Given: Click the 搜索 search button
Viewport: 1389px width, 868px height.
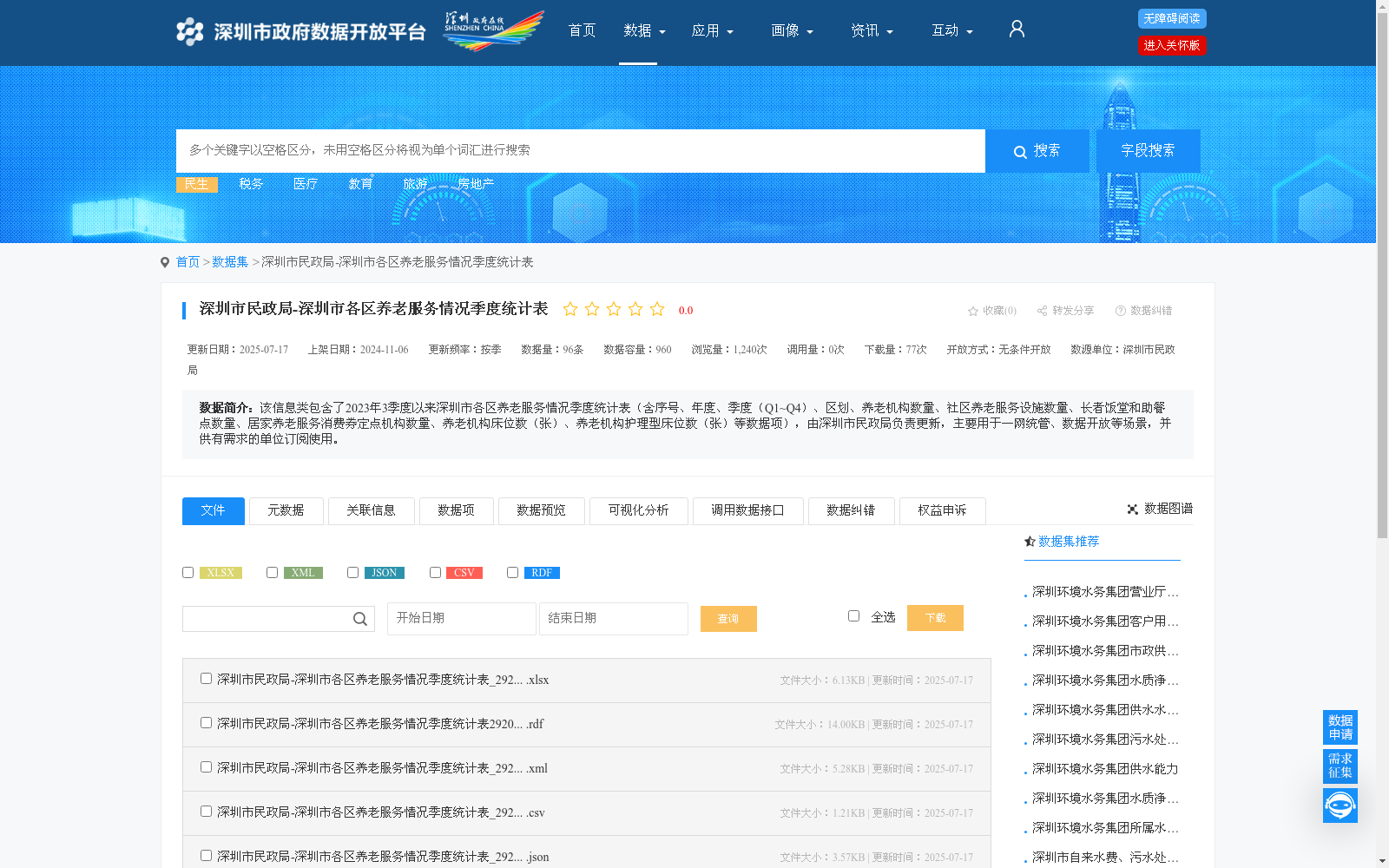Looking at the screenshot, I should coord(1037,151).
